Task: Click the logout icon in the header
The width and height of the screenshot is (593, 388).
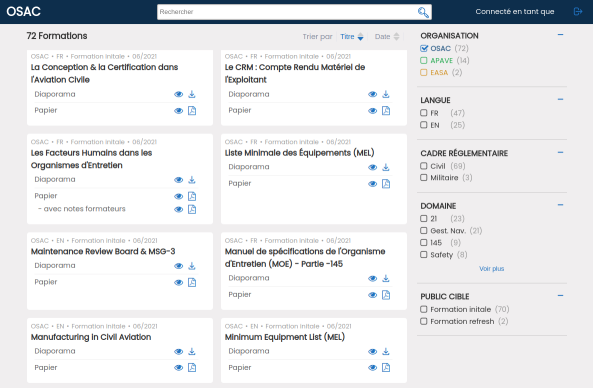Action: 577,12
